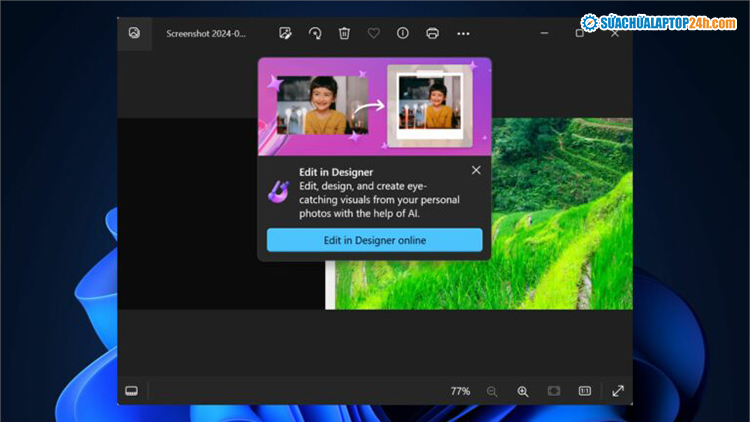This screenshot has height=422, width=750.
Task: Enter full screen view
Action: click(618, 391)
